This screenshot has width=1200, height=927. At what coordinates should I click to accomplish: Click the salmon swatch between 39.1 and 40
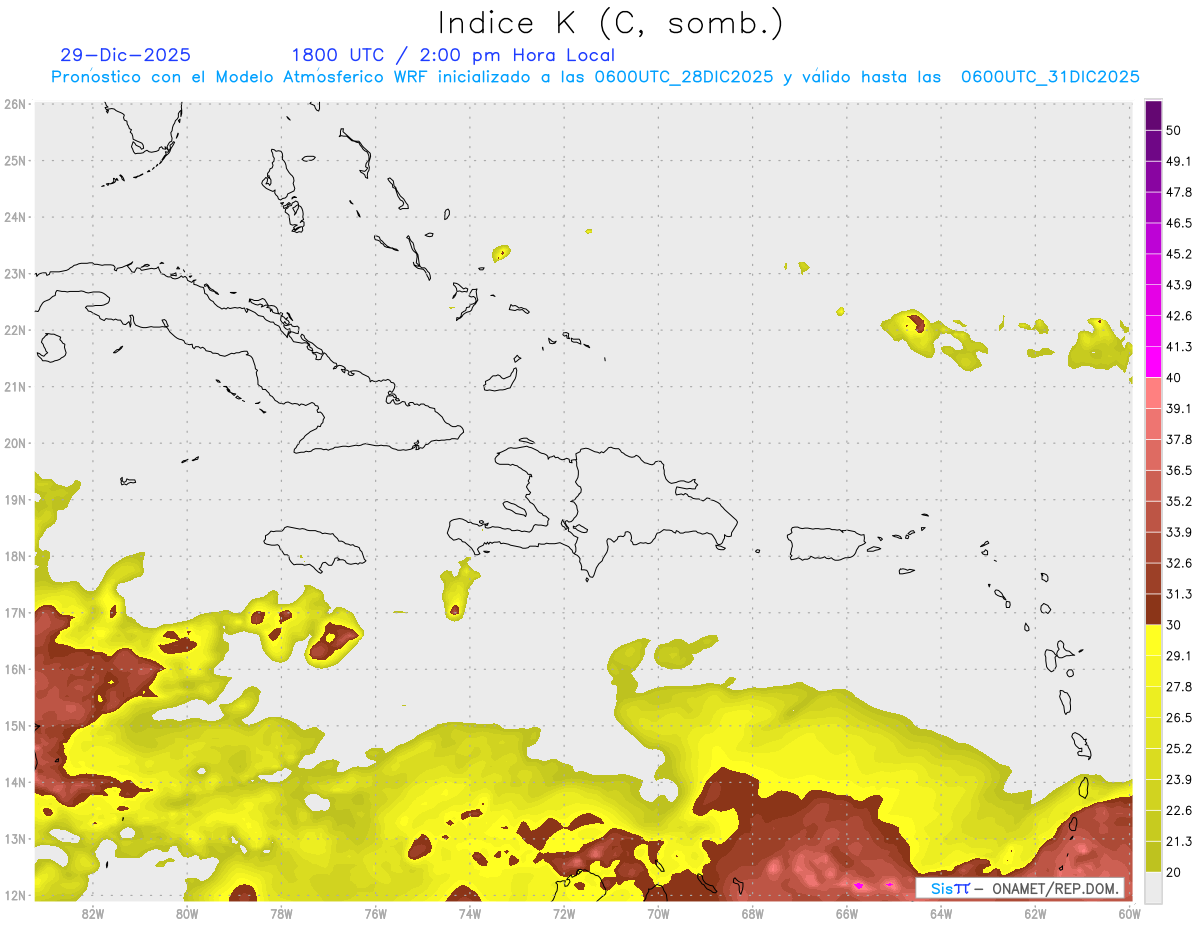coord(1153,393)
